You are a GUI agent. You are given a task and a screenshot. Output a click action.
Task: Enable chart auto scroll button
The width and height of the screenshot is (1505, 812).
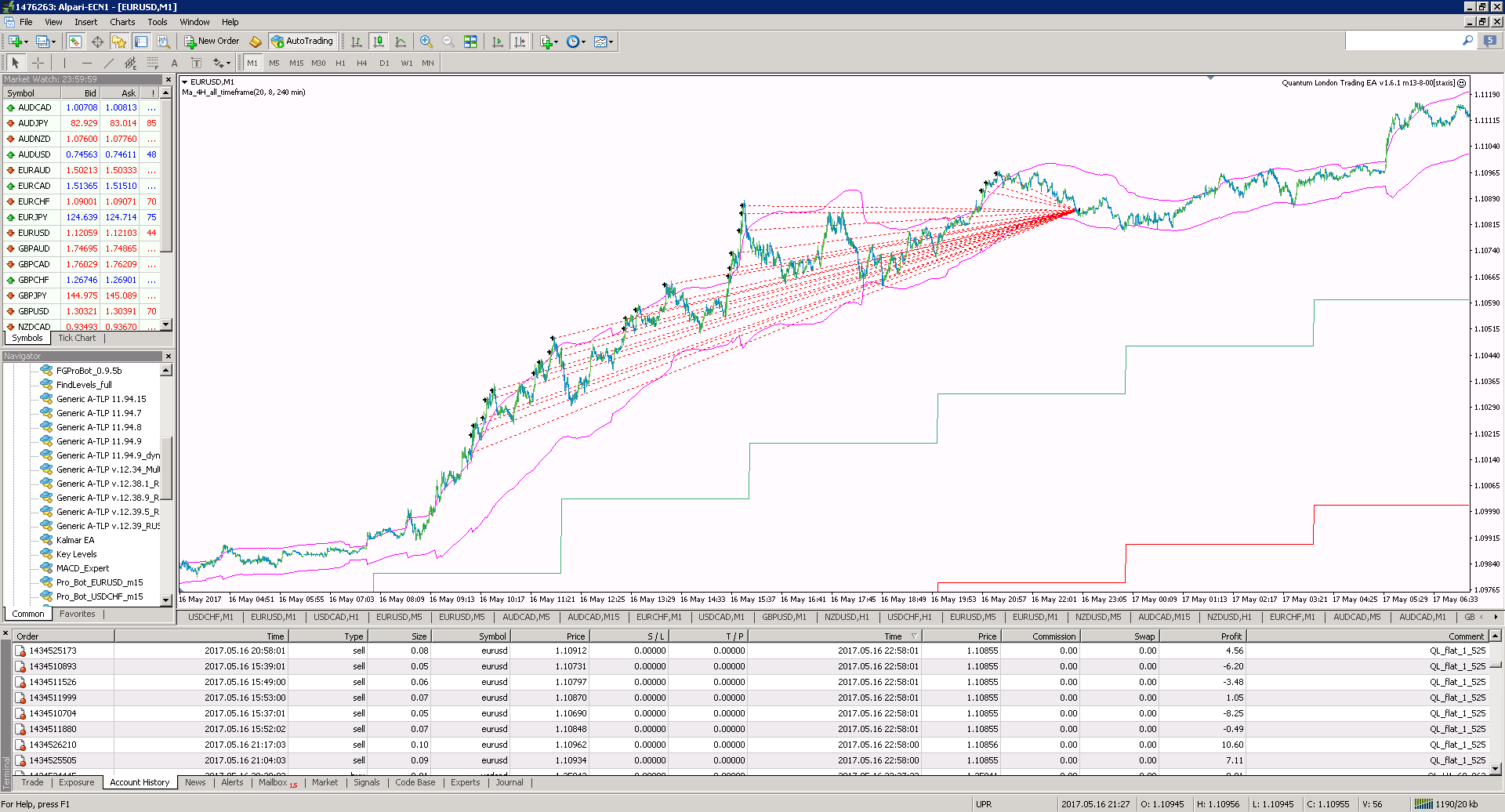497,42
